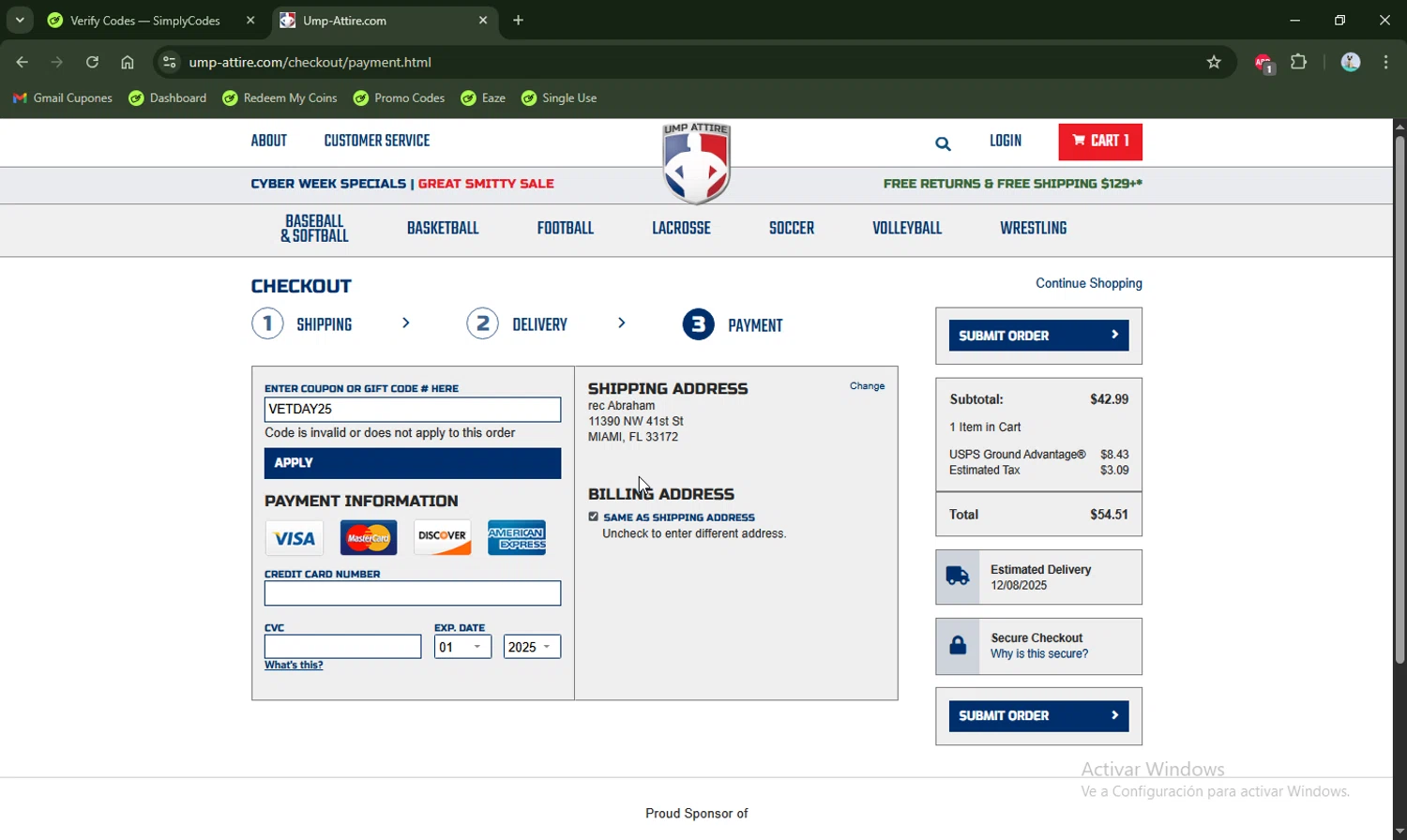Select the MasterCard icon
This screenshot has width=1407, height=840.
point(369,538)
